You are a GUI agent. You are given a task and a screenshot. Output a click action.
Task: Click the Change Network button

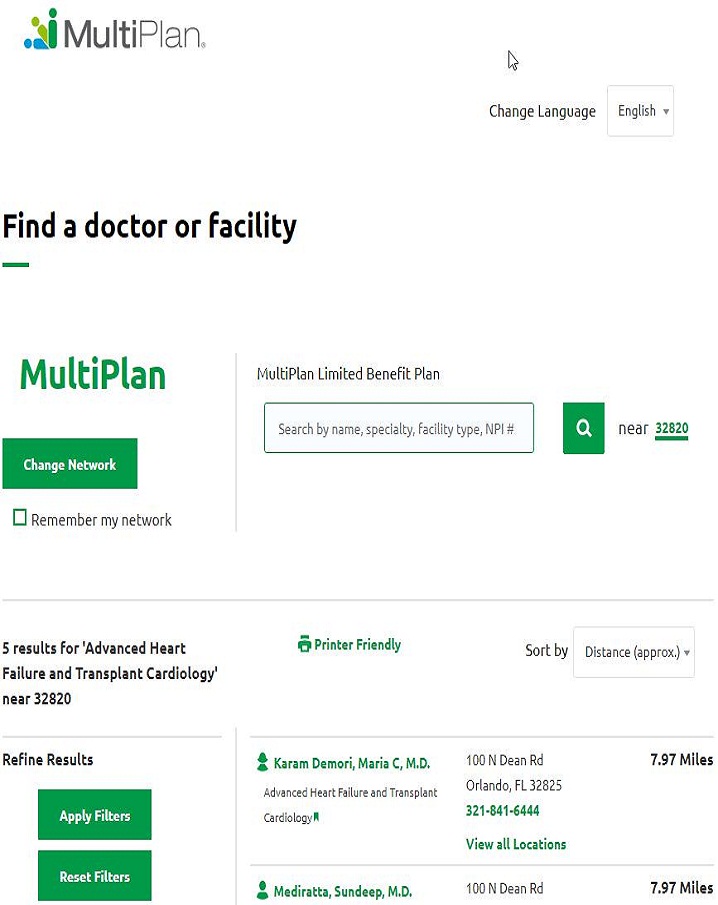[x=70, y=463]
